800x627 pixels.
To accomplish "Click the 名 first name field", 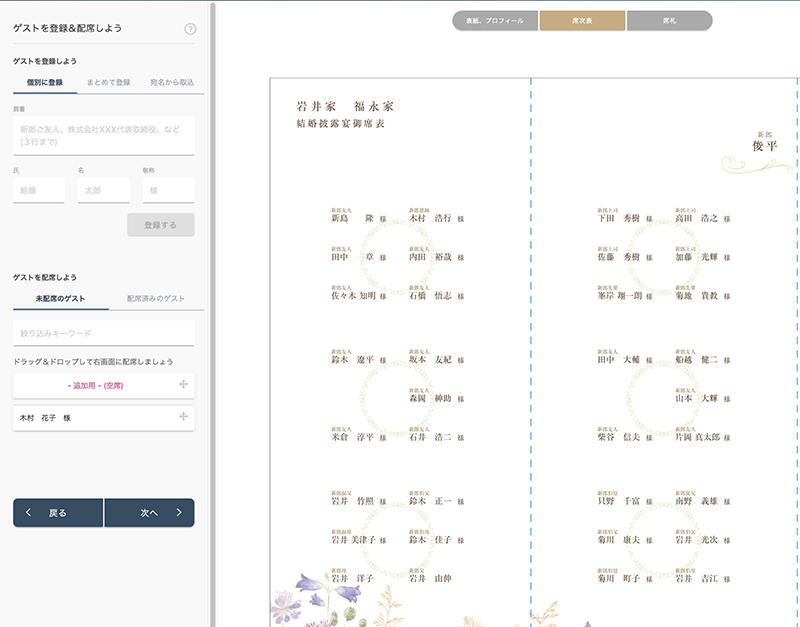I will (104, 190).
